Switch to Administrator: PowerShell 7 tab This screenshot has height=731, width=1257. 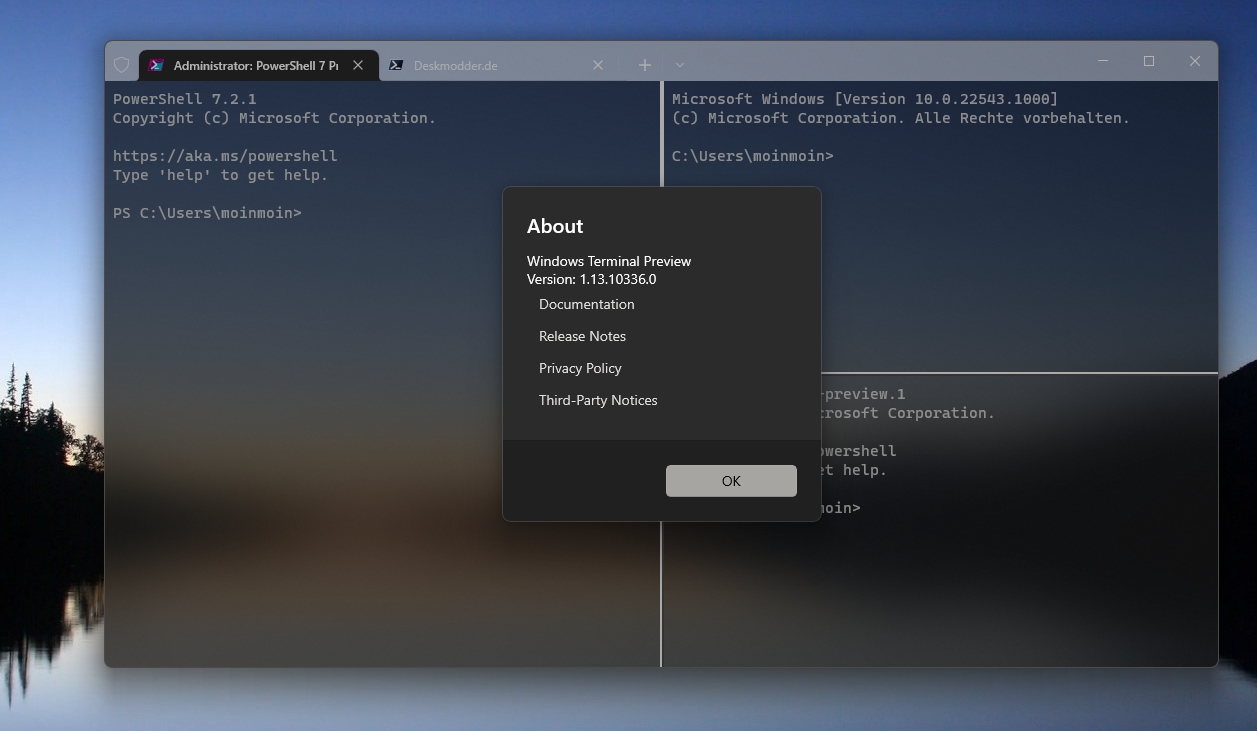pyautogui.click(x=259, y=65)
